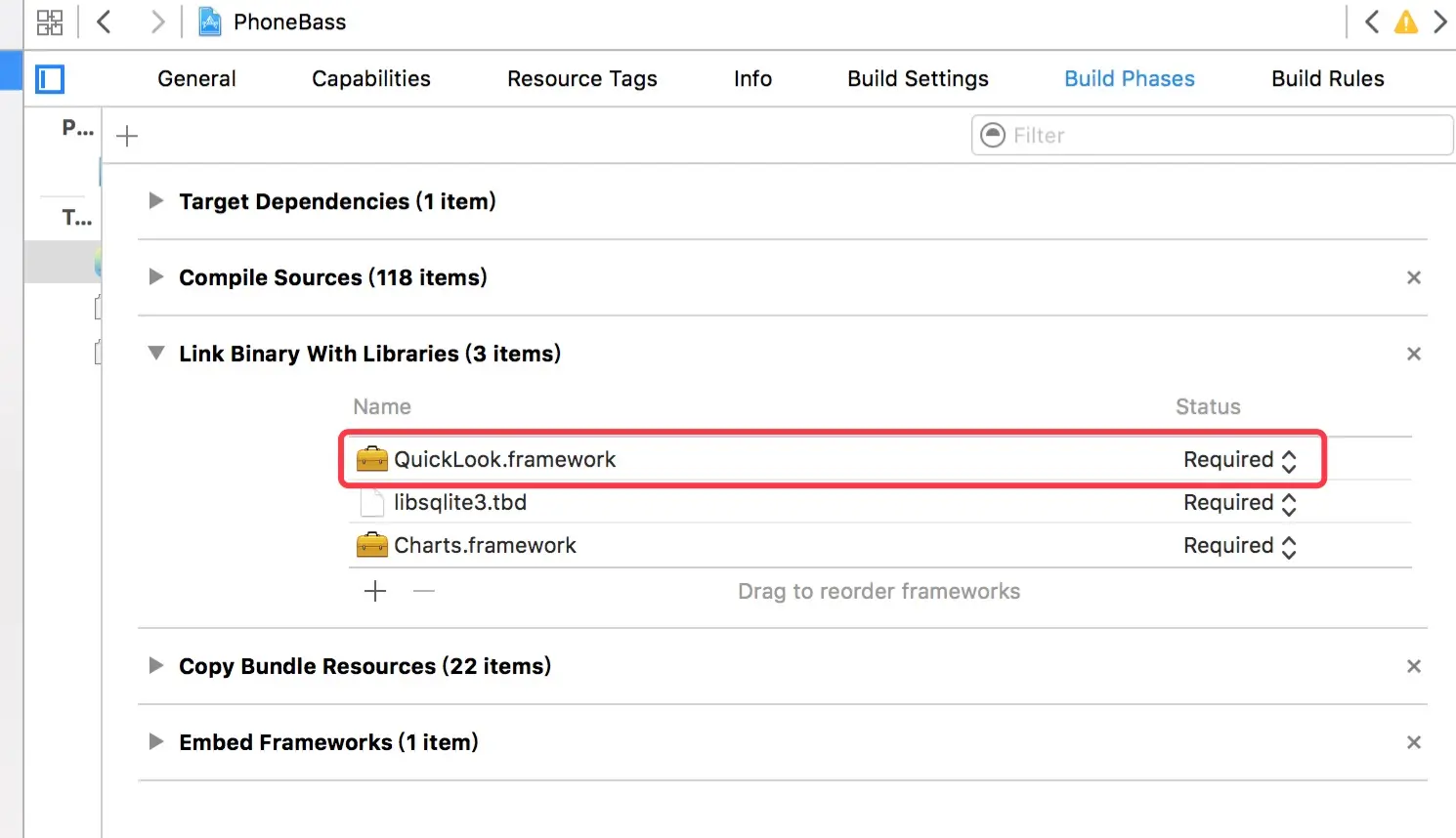This screenshot has width=1456, height=838.
Task: Go back in editor history
Action: (x=104, y=21)
